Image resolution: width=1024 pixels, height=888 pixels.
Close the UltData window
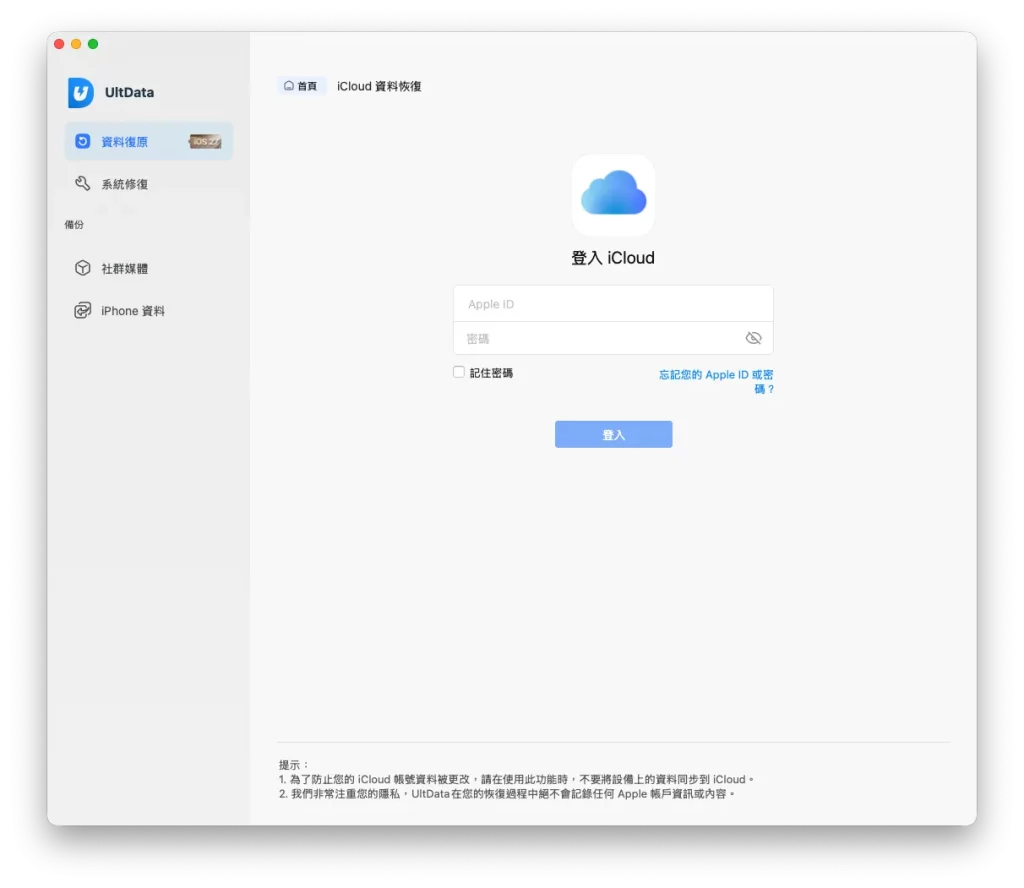click(59, 44)
